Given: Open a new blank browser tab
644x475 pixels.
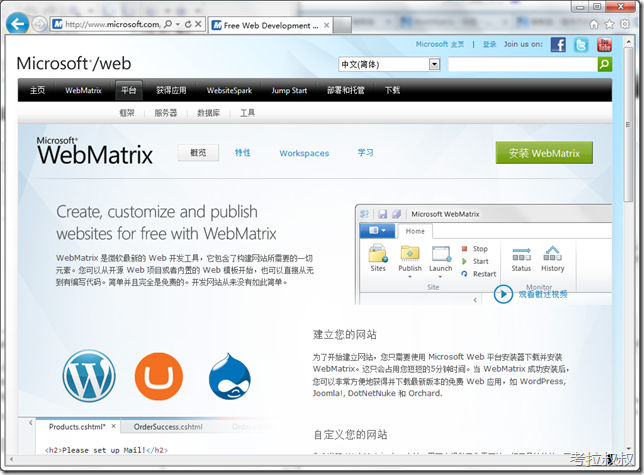Looking at the screenshot, I should pyautogui.click(x=342, y=25).
